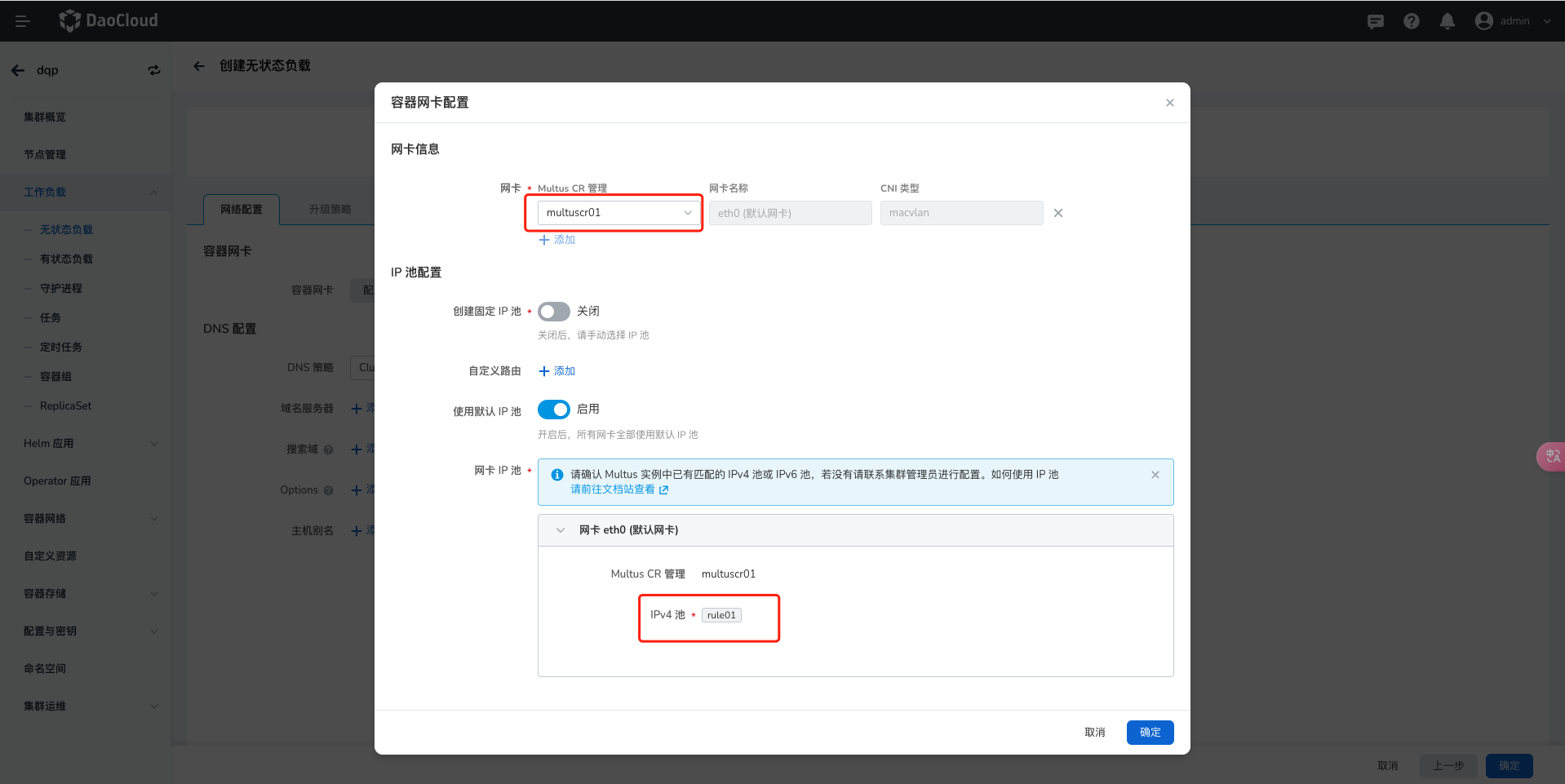Click the DaoCloud logo
This screenshot has height=784, width=1565.
(x=107, y=20)
